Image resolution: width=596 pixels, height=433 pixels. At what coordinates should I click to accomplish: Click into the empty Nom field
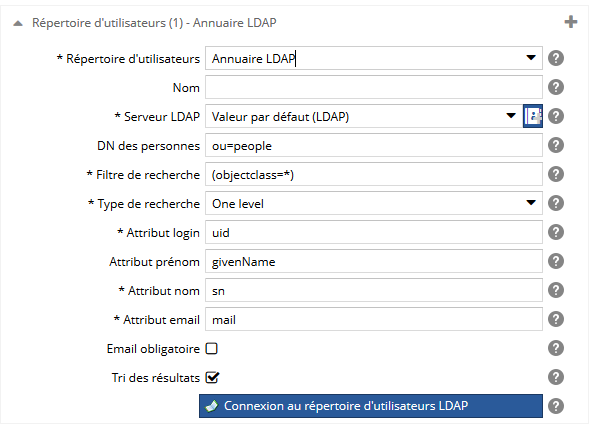[374, 87]
